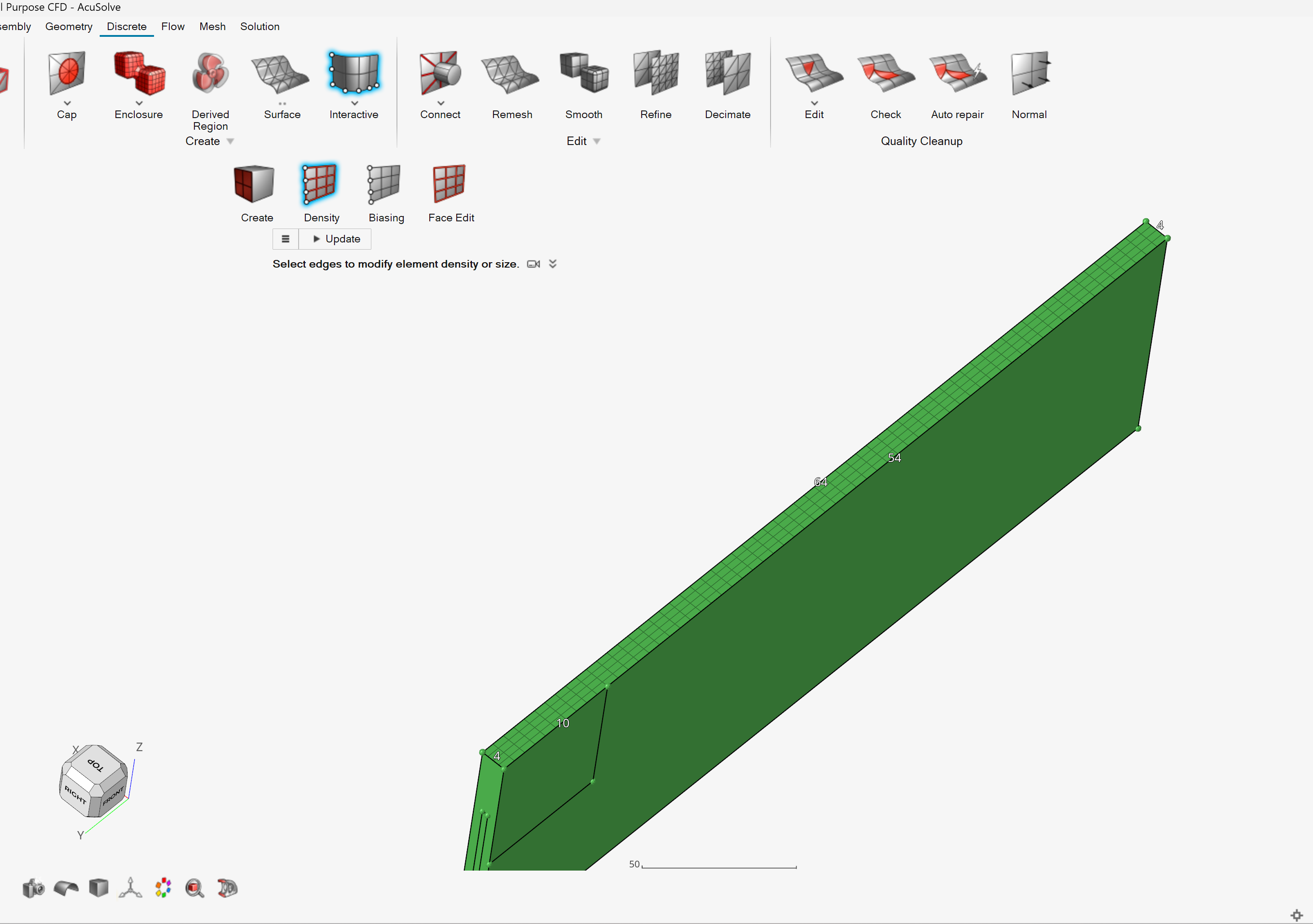Expand the Edit group dropdown arrow
The image size is (1313, 924).
[x=596, y=141]
